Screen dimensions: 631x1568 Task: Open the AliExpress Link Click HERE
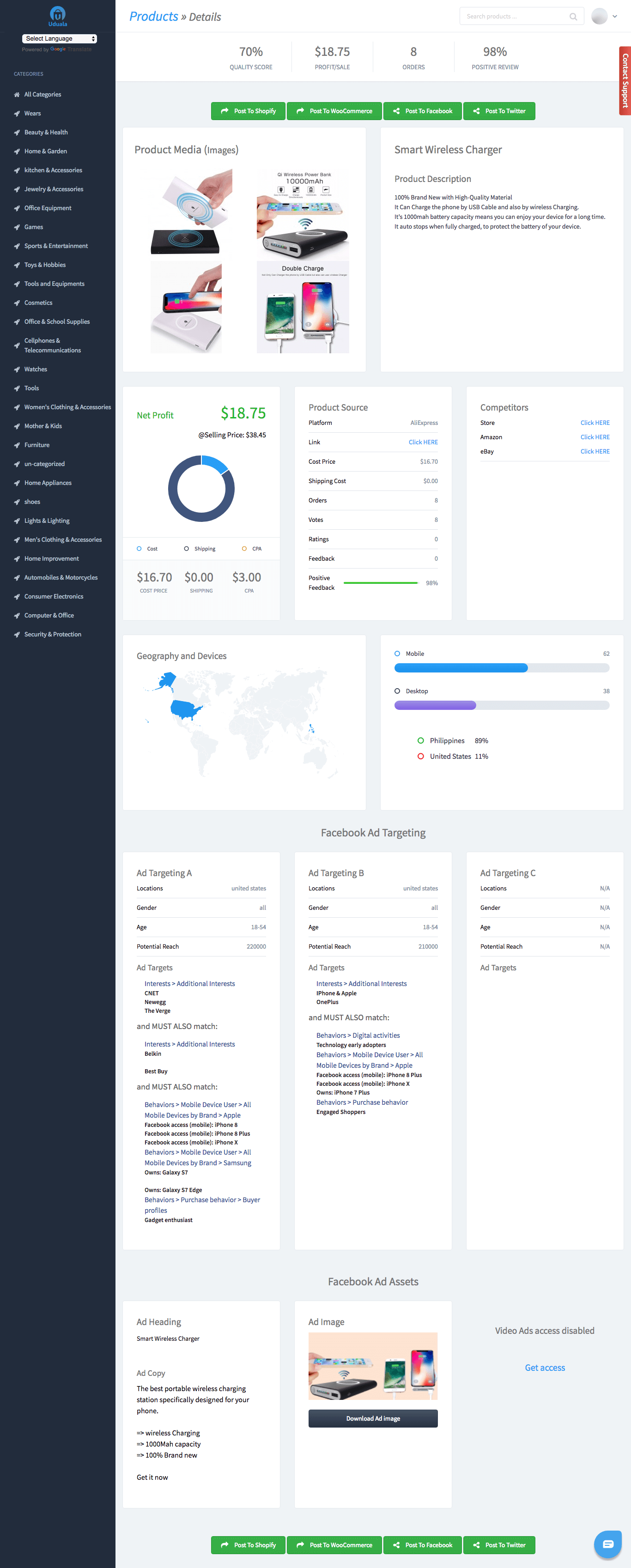click(x=423, y=442)
